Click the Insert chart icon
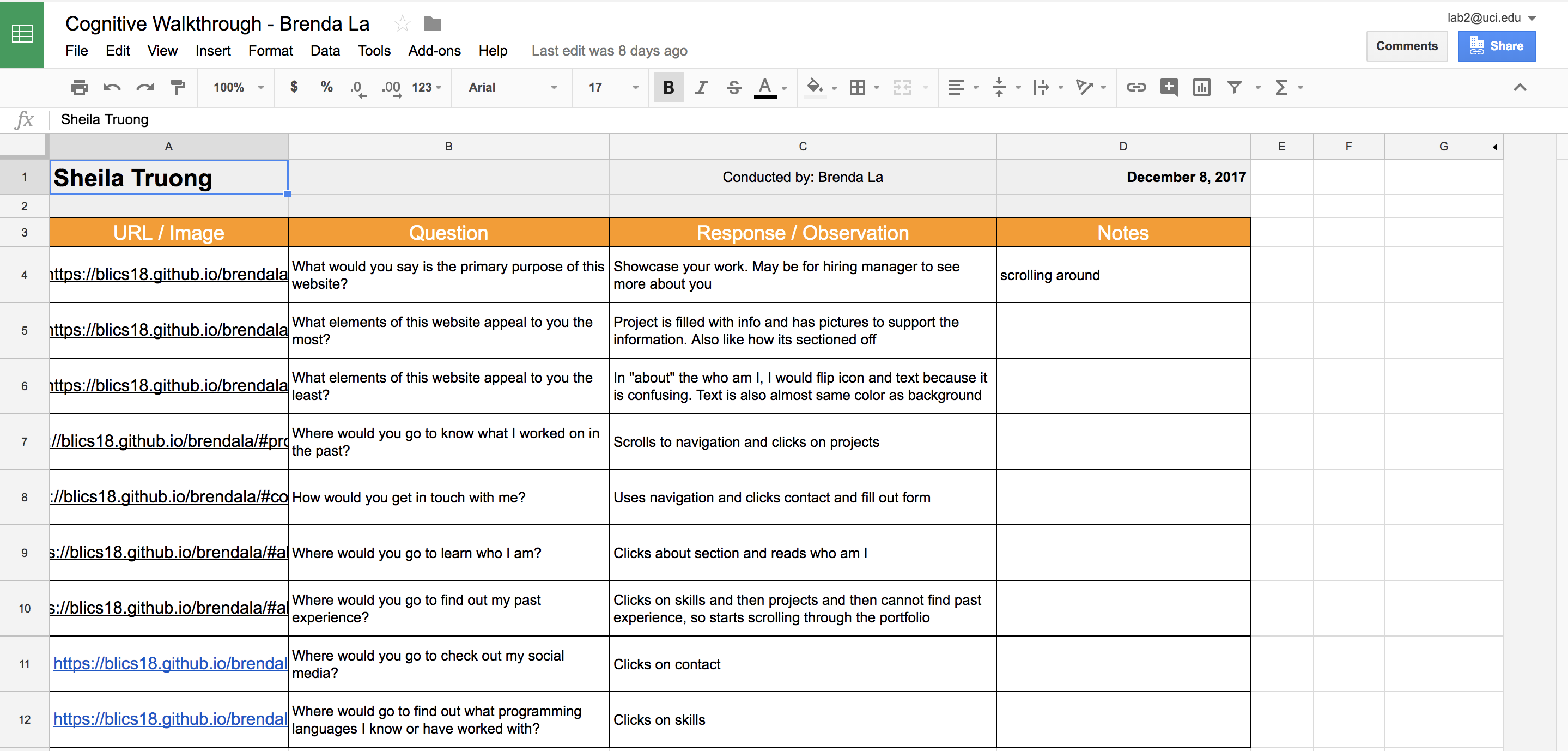 click(1201, 88)
